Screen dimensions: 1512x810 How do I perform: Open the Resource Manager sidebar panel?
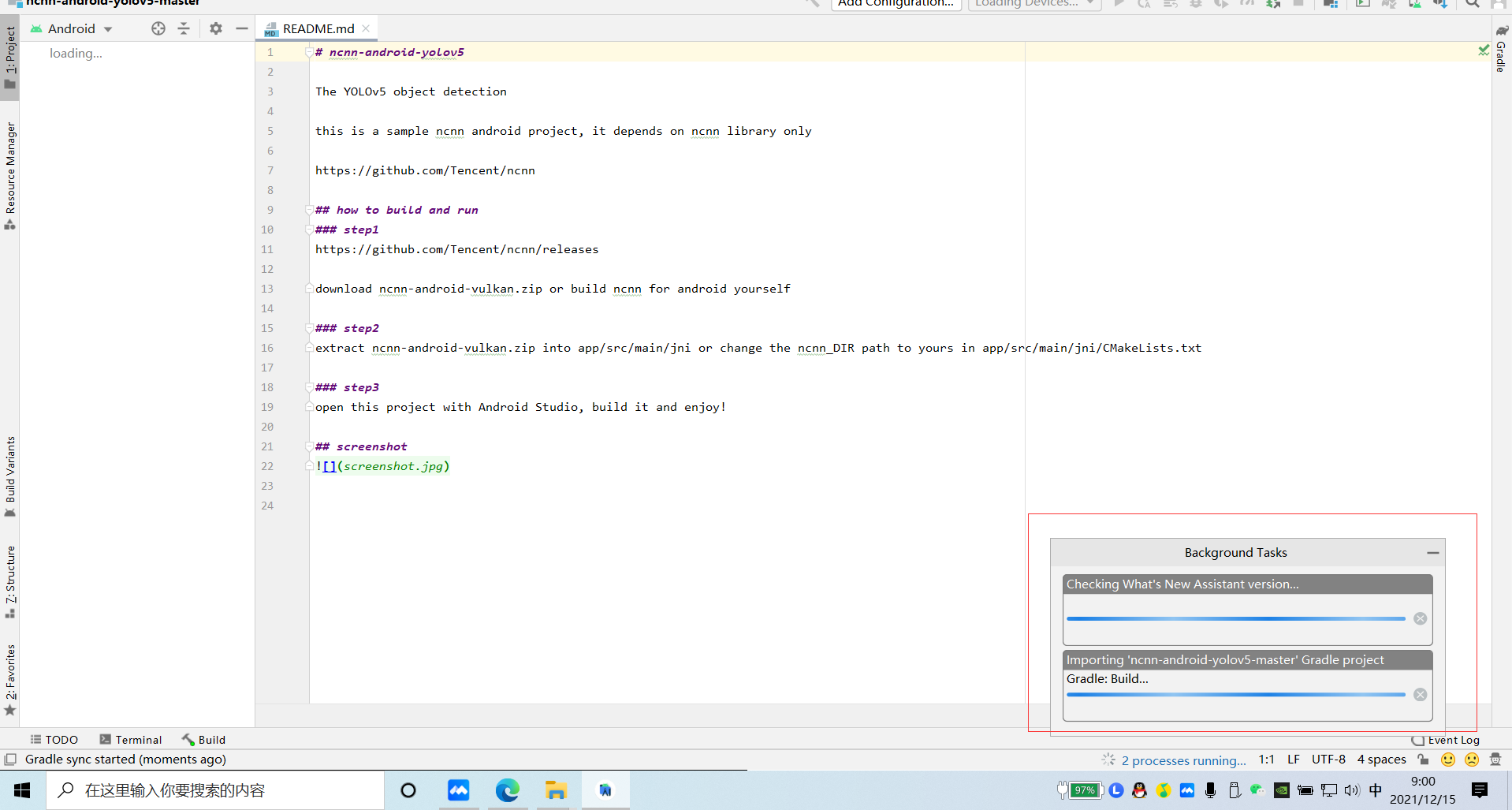[x=10, y=170]
